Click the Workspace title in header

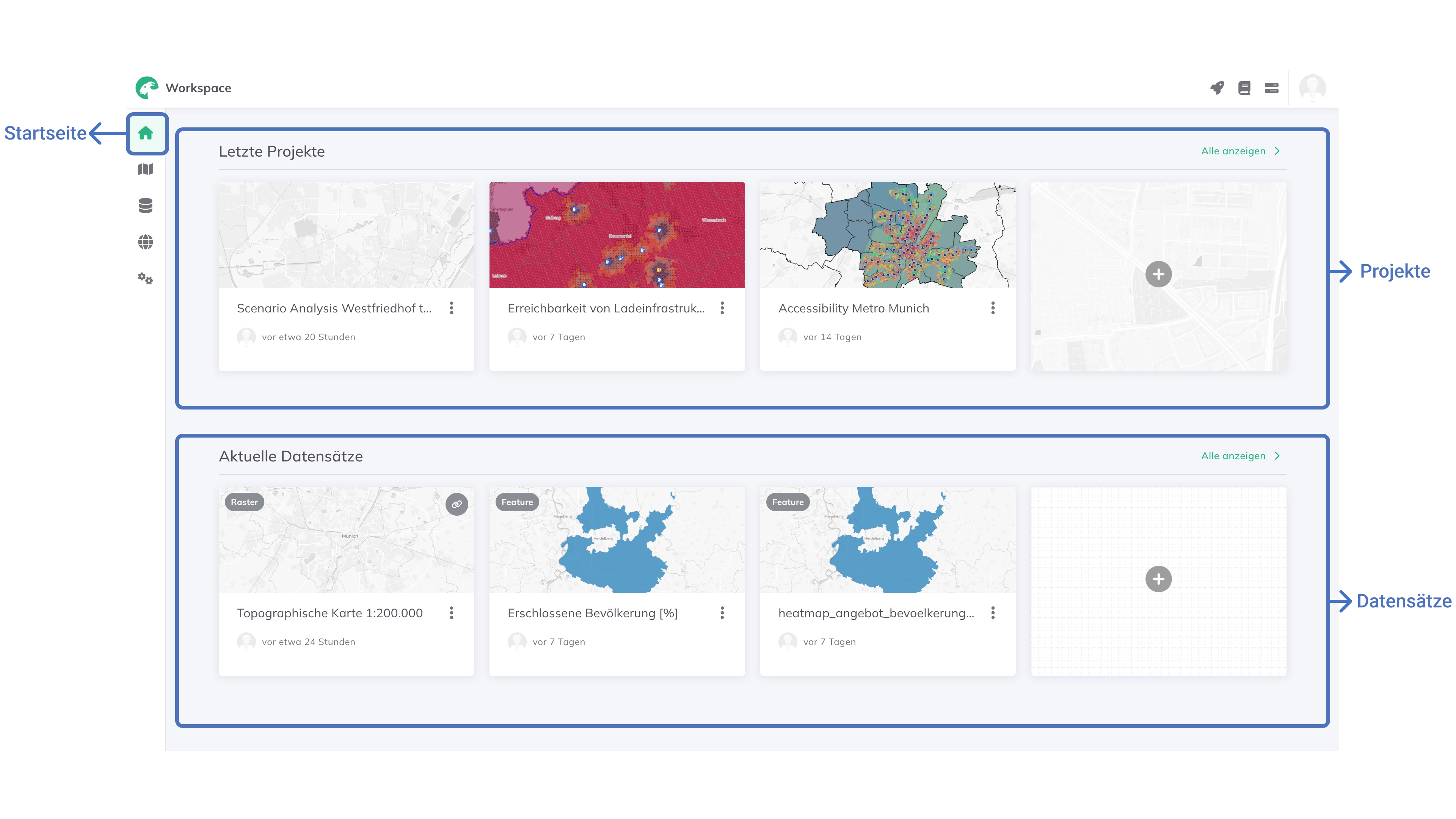tap(198, 88)
